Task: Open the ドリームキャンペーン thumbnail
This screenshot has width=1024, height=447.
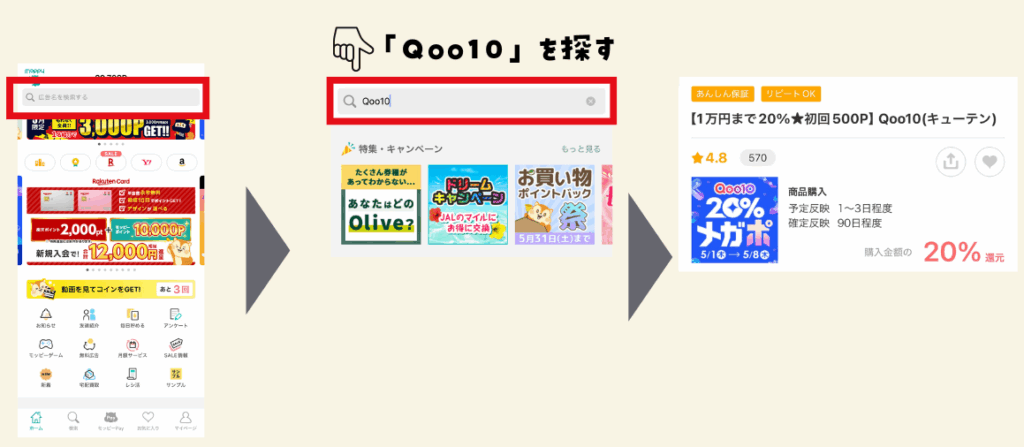Action: [x=468, y=205]
